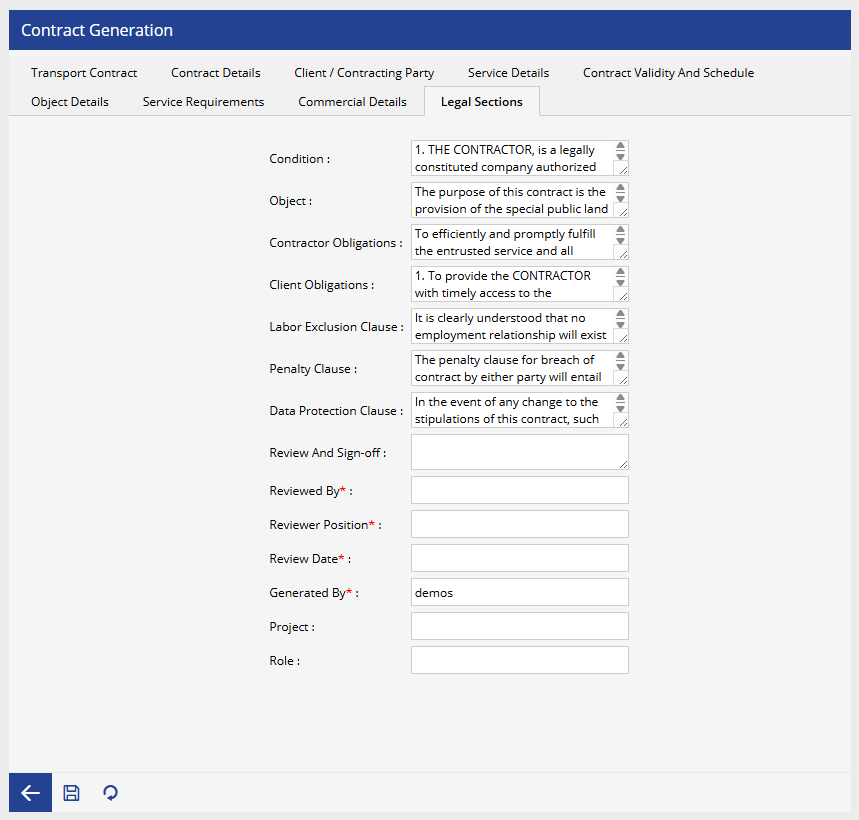
Task: Click the Role input field
Action: 519,660
